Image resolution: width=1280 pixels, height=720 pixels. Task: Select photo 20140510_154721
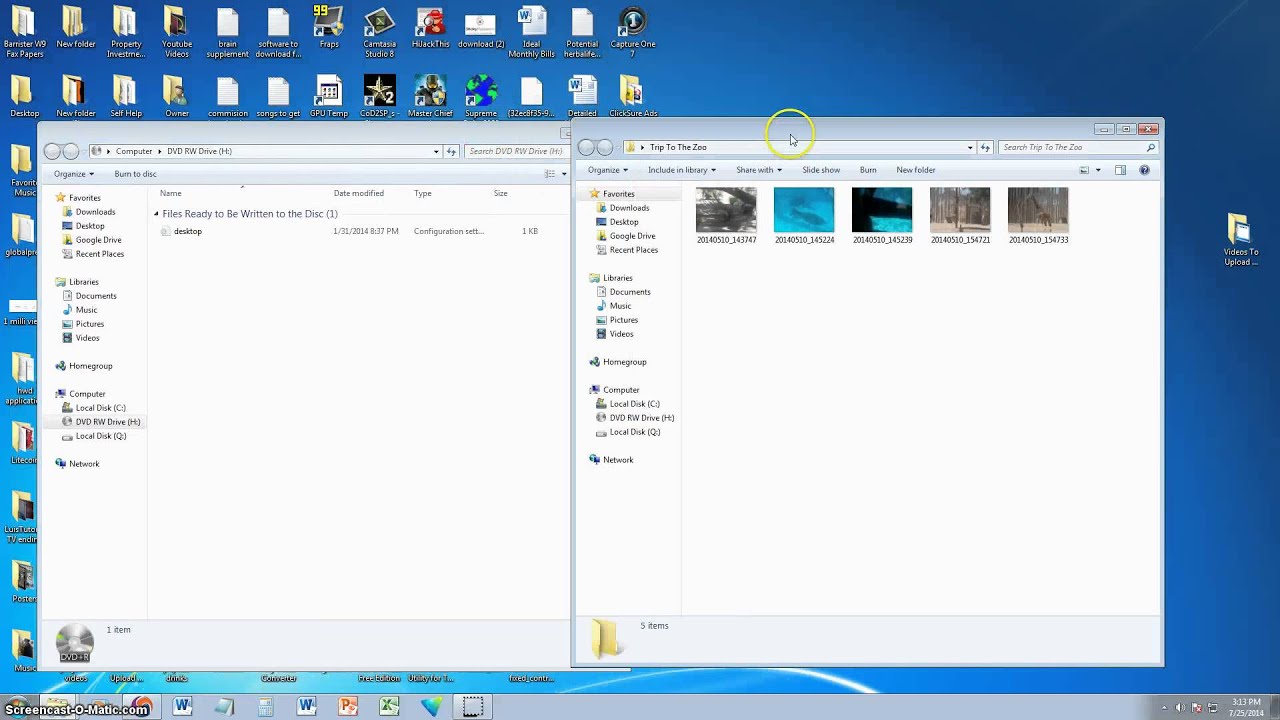960,216
